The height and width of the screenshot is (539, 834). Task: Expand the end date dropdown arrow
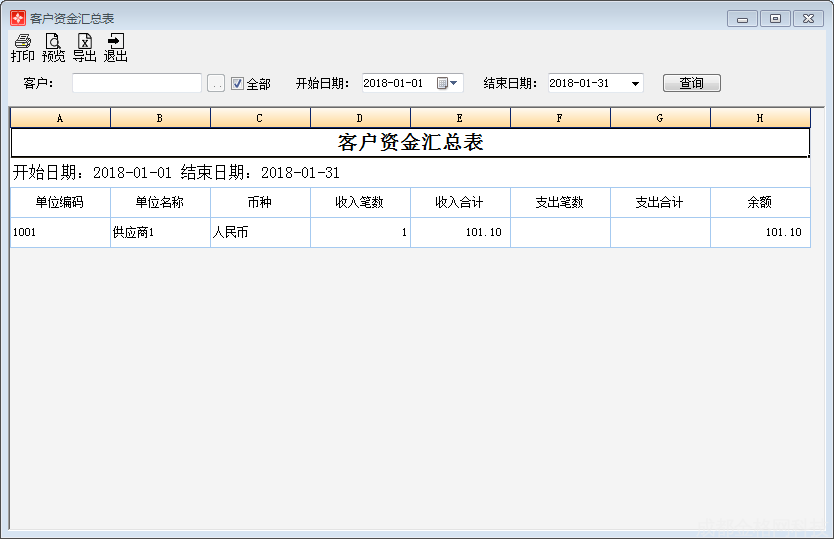tap(635, 83)
